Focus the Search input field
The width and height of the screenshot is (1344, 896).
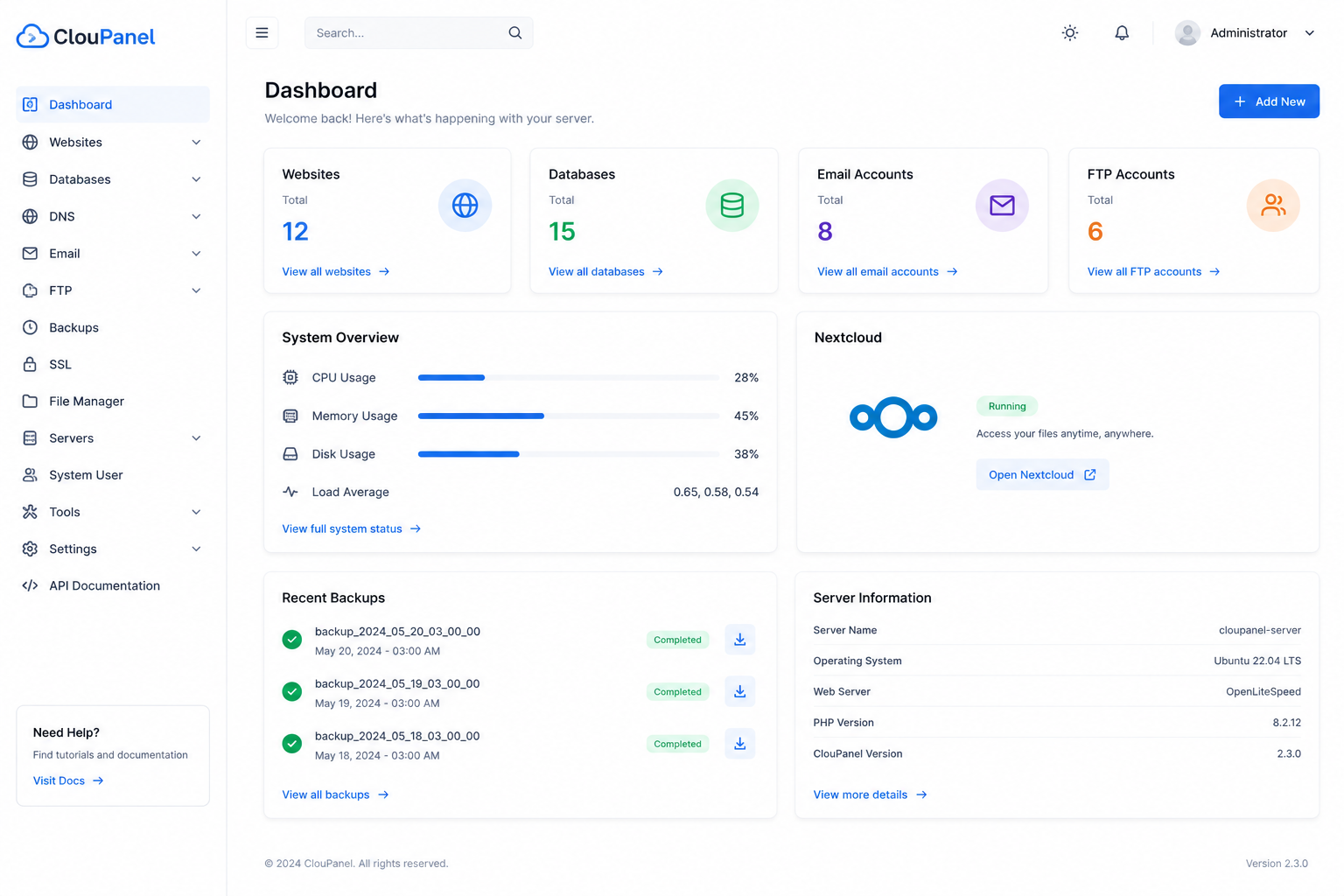[418, 33]
